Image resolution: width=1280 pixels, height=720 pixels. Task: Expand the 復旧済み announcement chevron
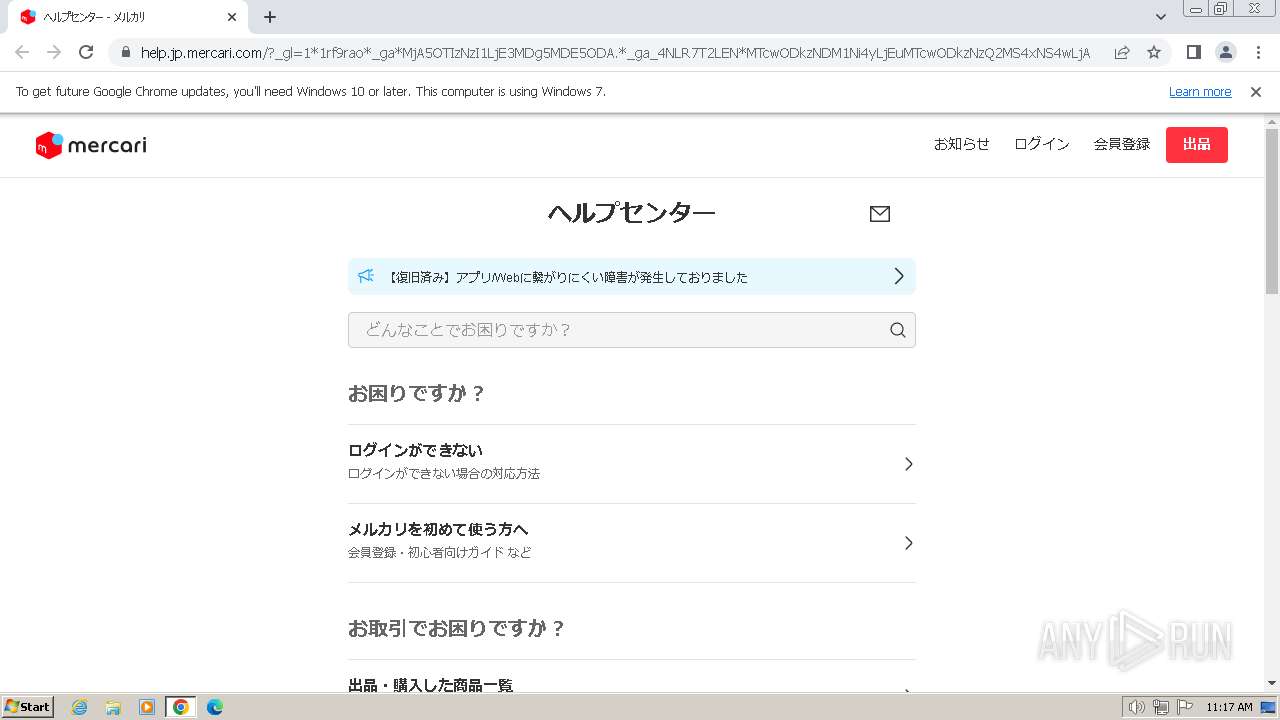pyautogui.click(x=899, y=276)
